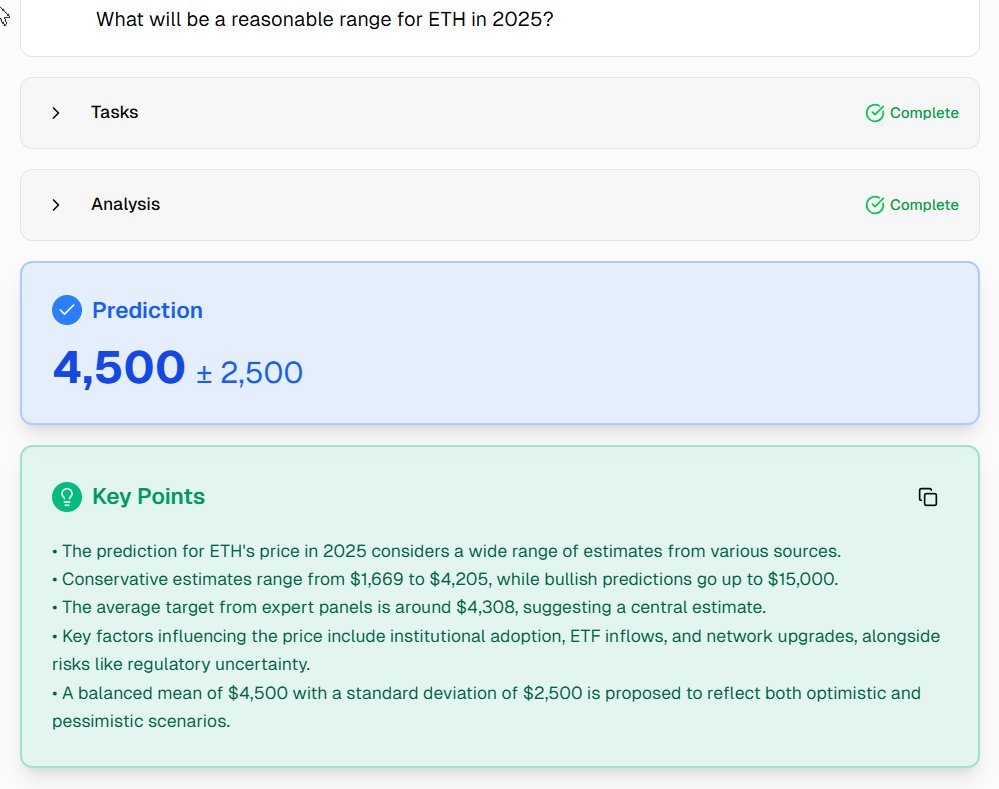Expand the Analysis section chevron
Viewport: 999px width, 789px height.
tap(56, 205)
